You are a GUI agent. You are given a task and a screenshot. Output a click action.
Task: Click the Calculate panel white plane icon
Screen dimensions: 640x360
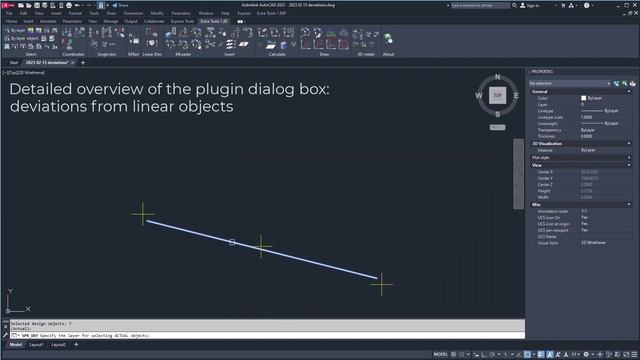pos(271,44)
